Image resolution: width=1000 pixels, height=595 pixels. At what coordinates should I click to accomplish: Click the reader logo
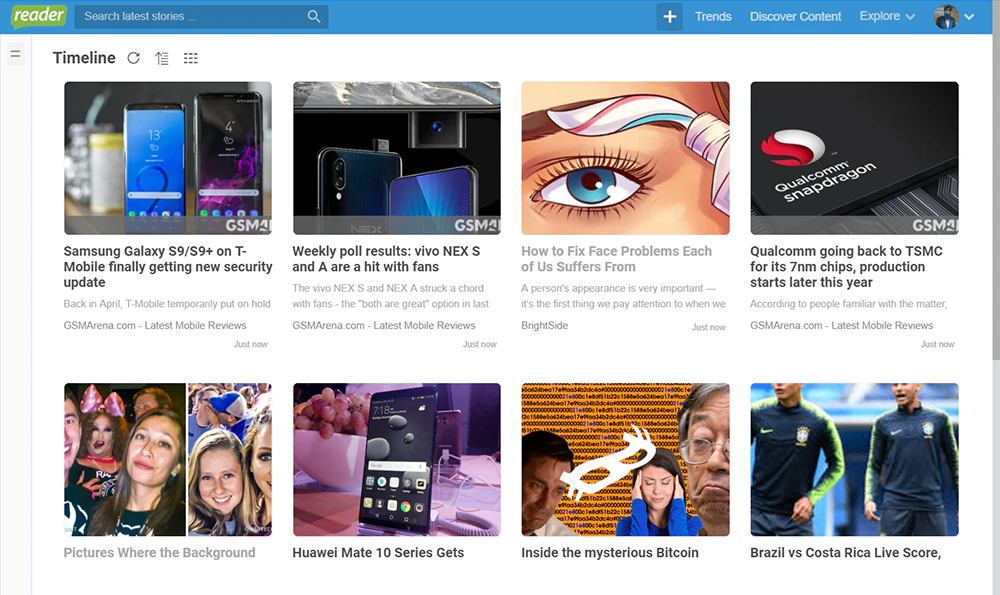coord(38,16)
